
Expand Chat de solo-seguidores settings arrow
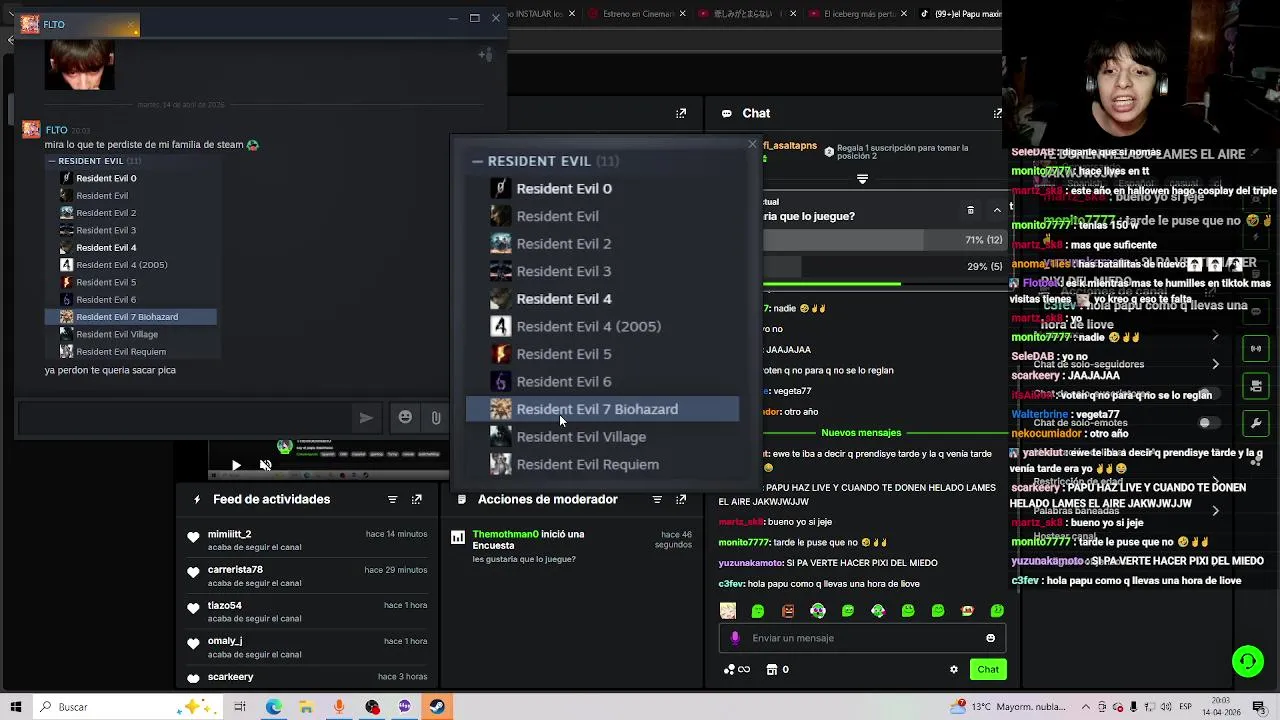coord(1215,364)
